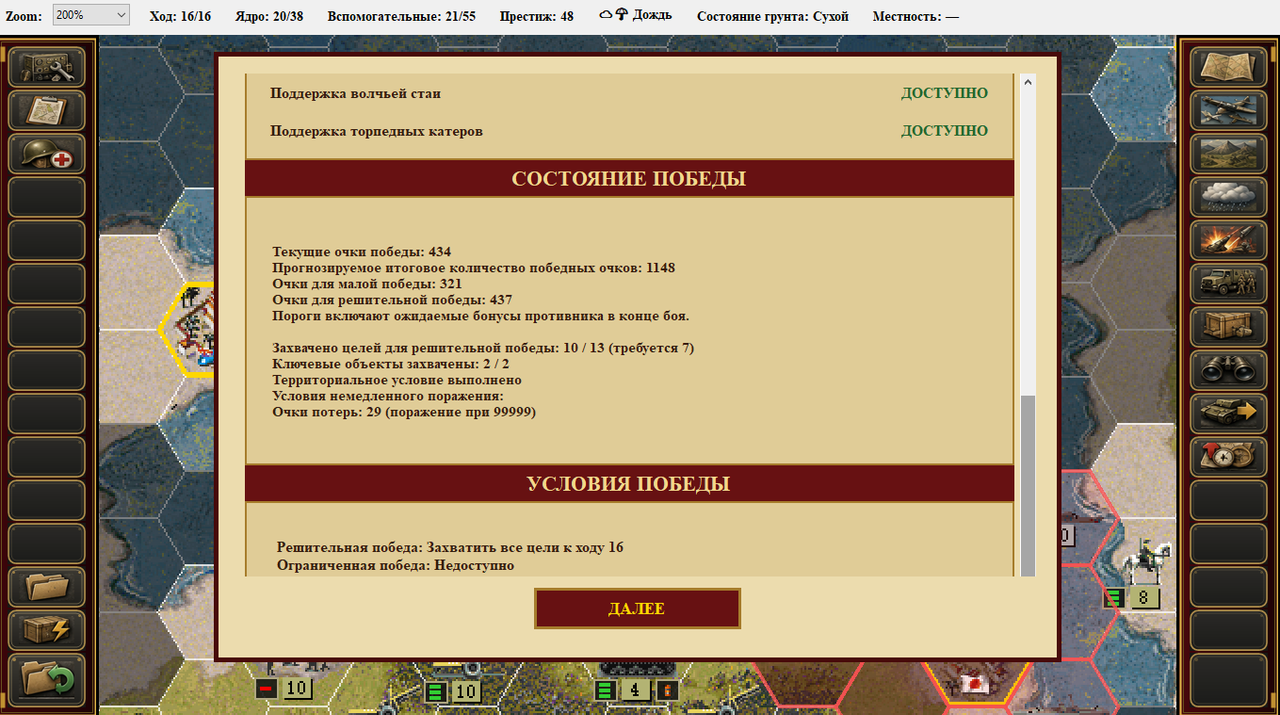This screenshot has width=1280, height=715.
Task: Click the truck with soldiers icon
Action: point(1227,284)
